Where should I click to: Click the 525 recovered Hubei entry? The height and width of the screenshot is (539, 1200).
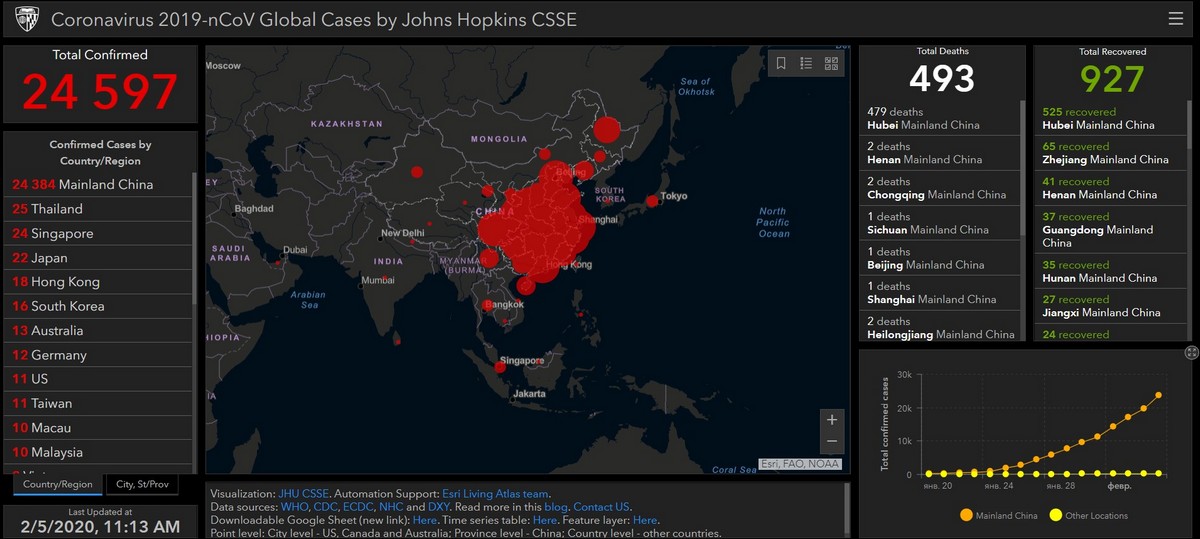[x=1111, y=118]
